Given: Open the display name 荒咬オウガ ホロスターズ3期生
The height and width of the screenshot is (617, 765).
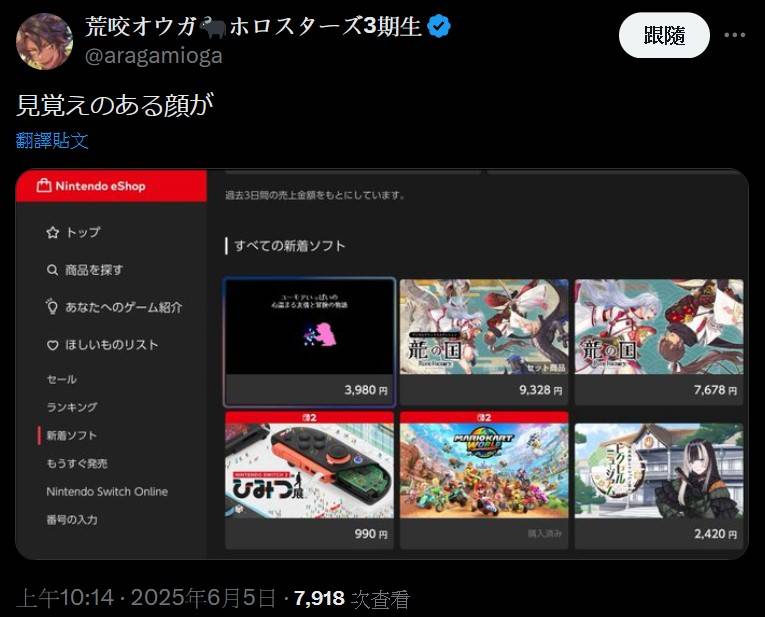Looking at the screenshot, I should pos(253,26).
